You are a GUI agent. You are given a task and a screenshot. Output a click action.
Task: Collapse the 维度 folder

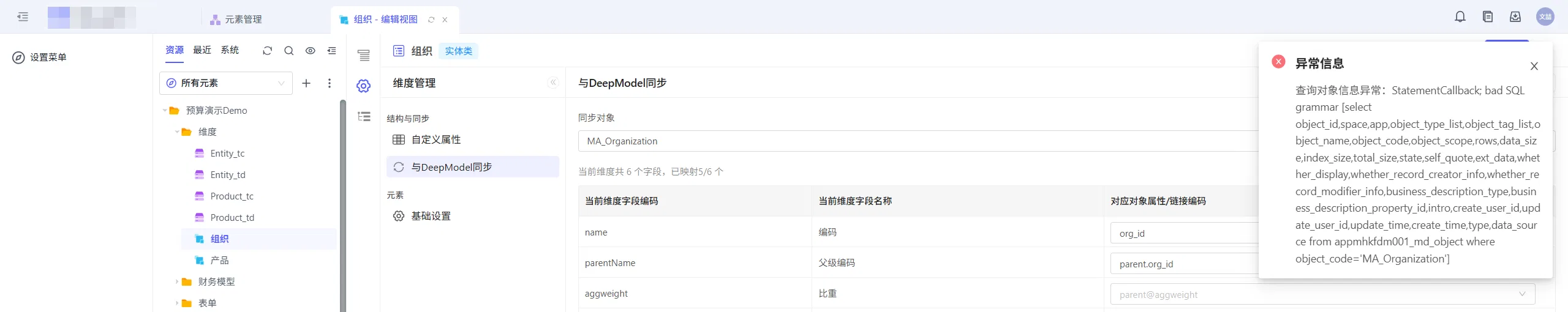[177, 132]
